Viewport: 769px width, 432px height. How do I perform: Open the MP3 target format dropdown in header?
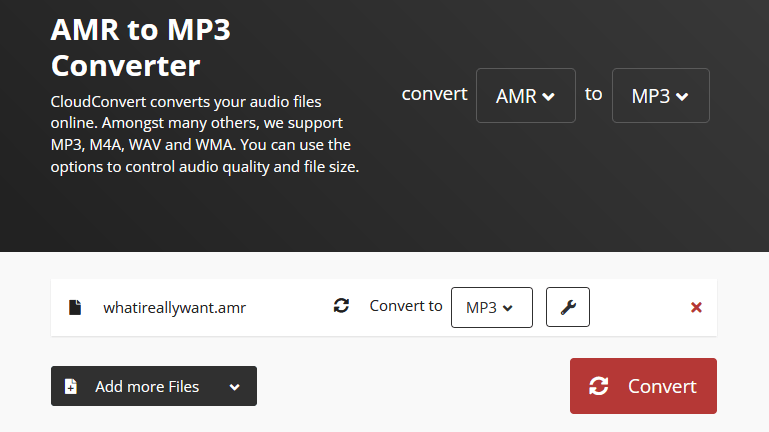660,96
